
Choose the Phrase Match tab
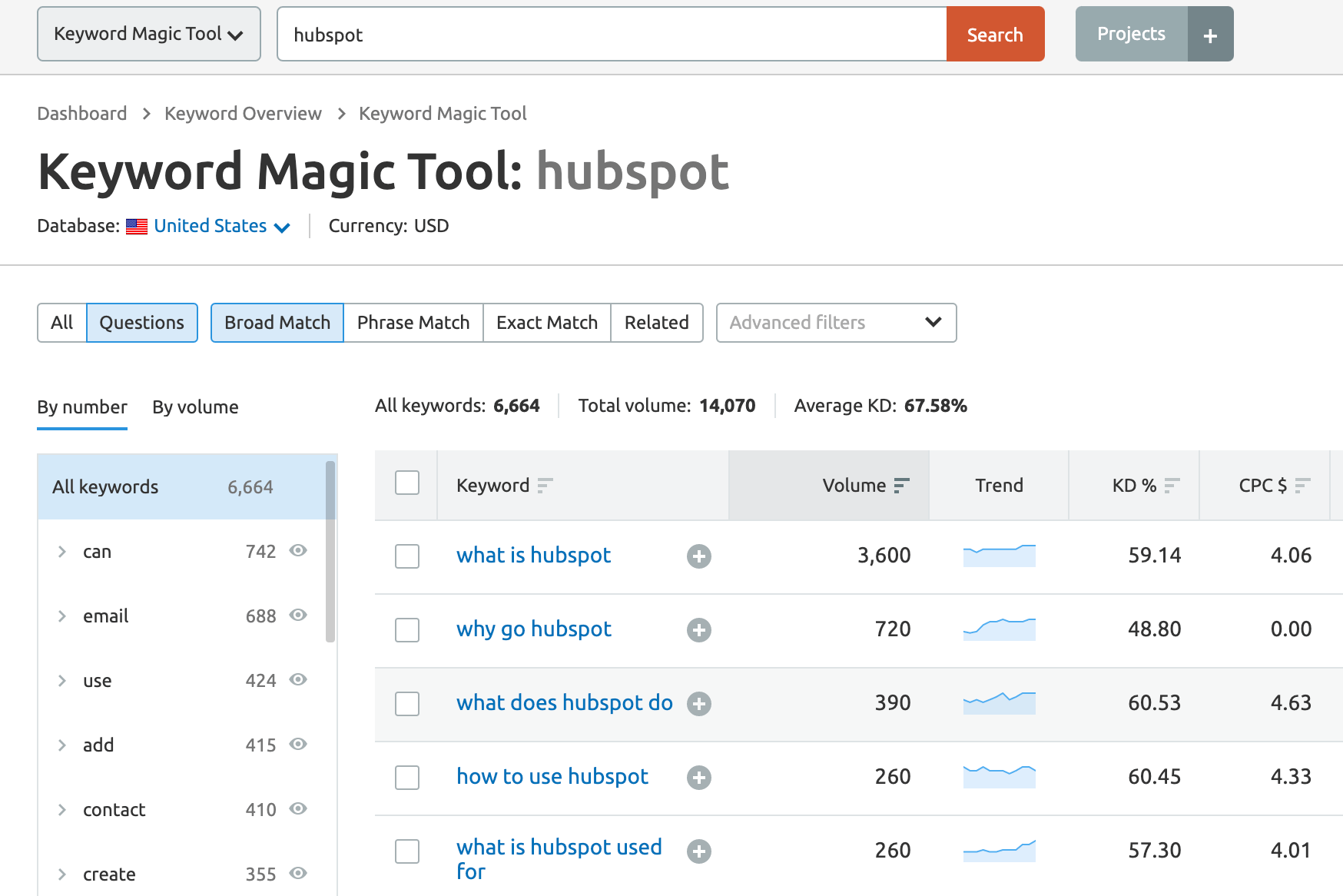pos(413,323)
